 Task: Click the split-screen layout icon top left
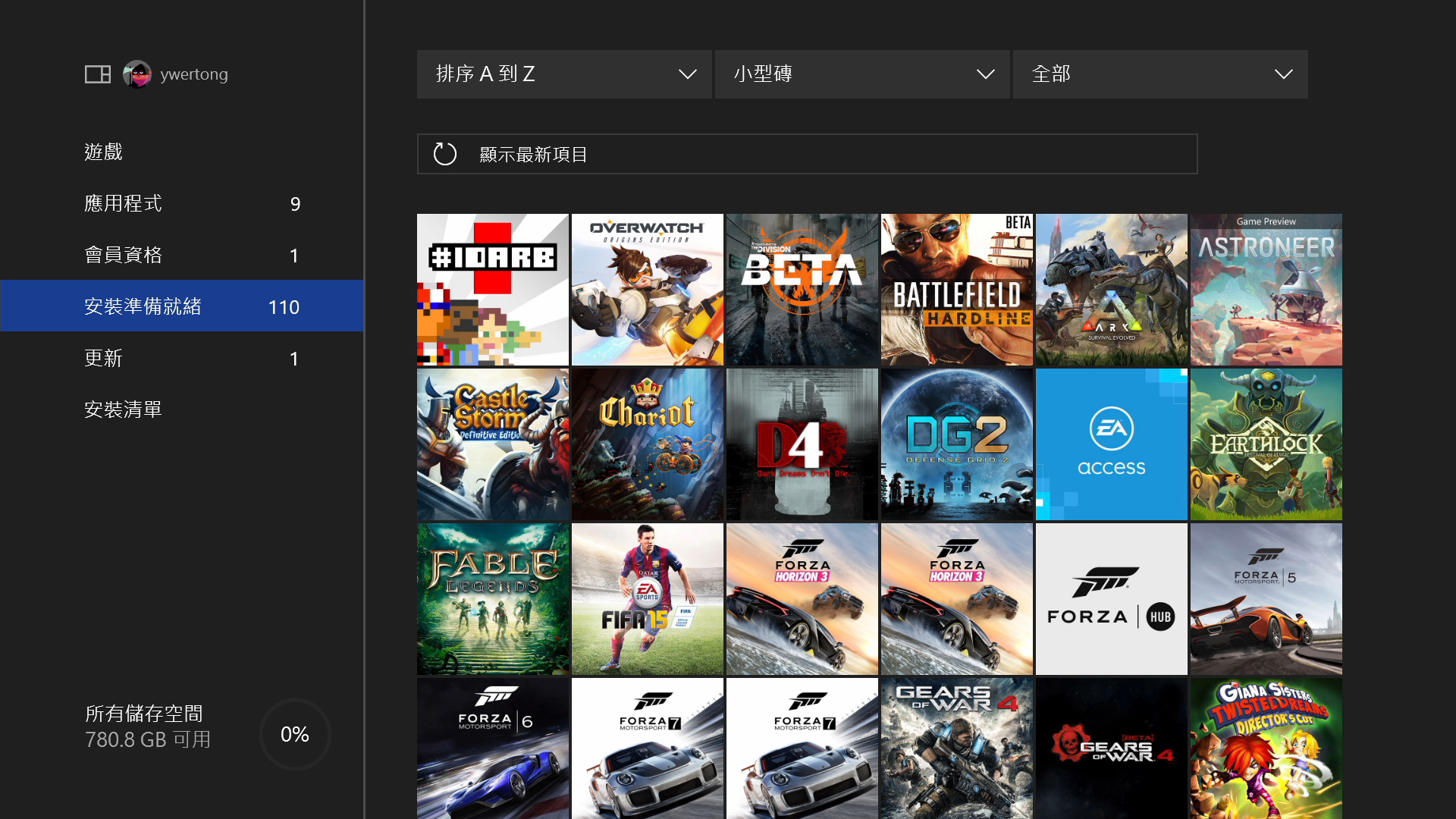click(98, 74)
